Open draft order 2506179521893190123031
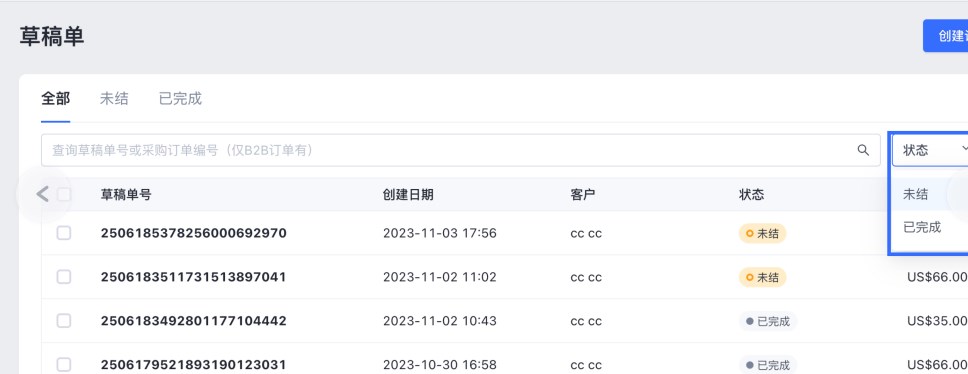This screenshot has height=374, width=968. coord(193,365)
